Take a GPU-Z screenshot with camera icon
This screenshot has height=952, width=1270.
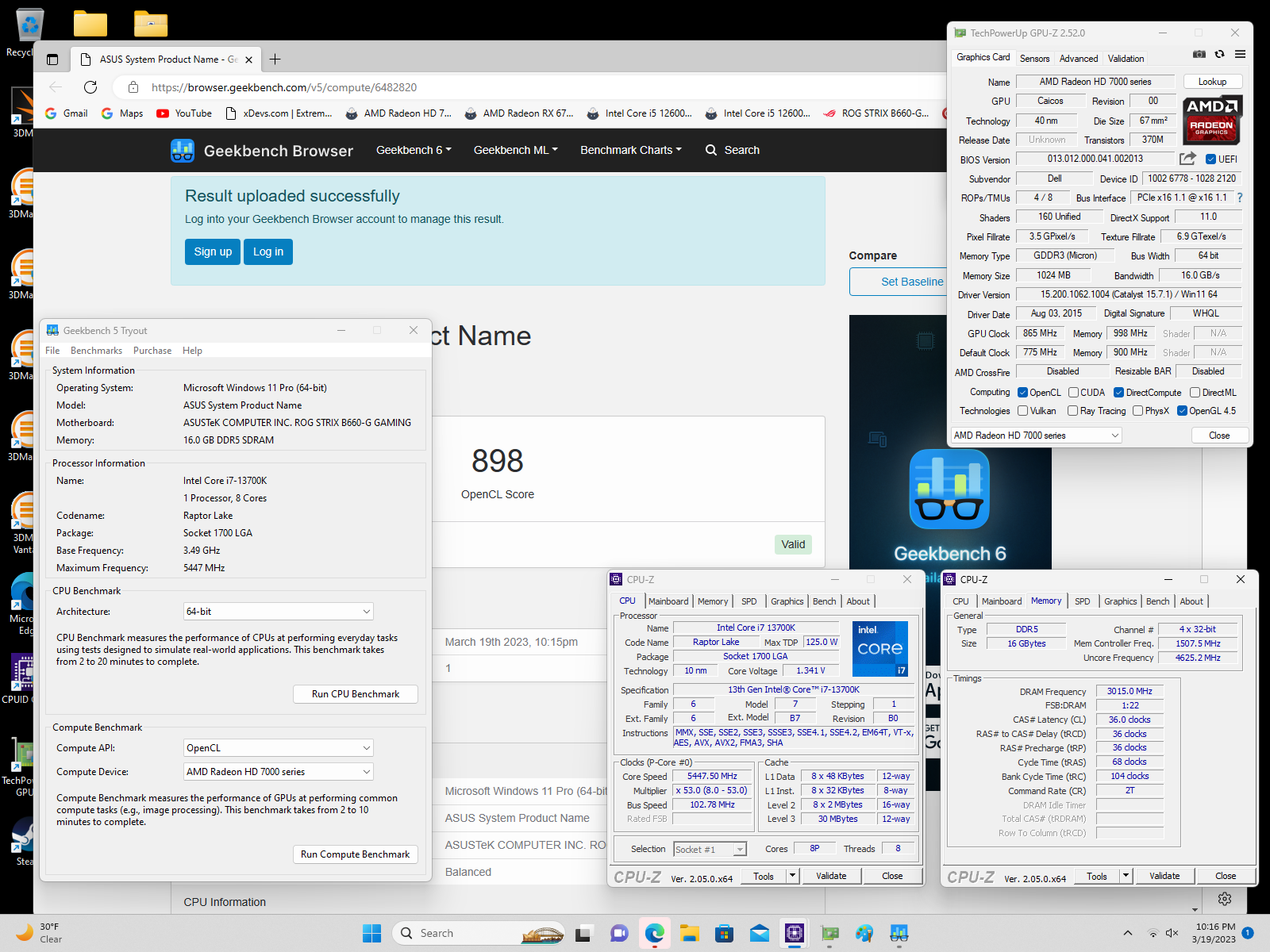point(1199,54)
